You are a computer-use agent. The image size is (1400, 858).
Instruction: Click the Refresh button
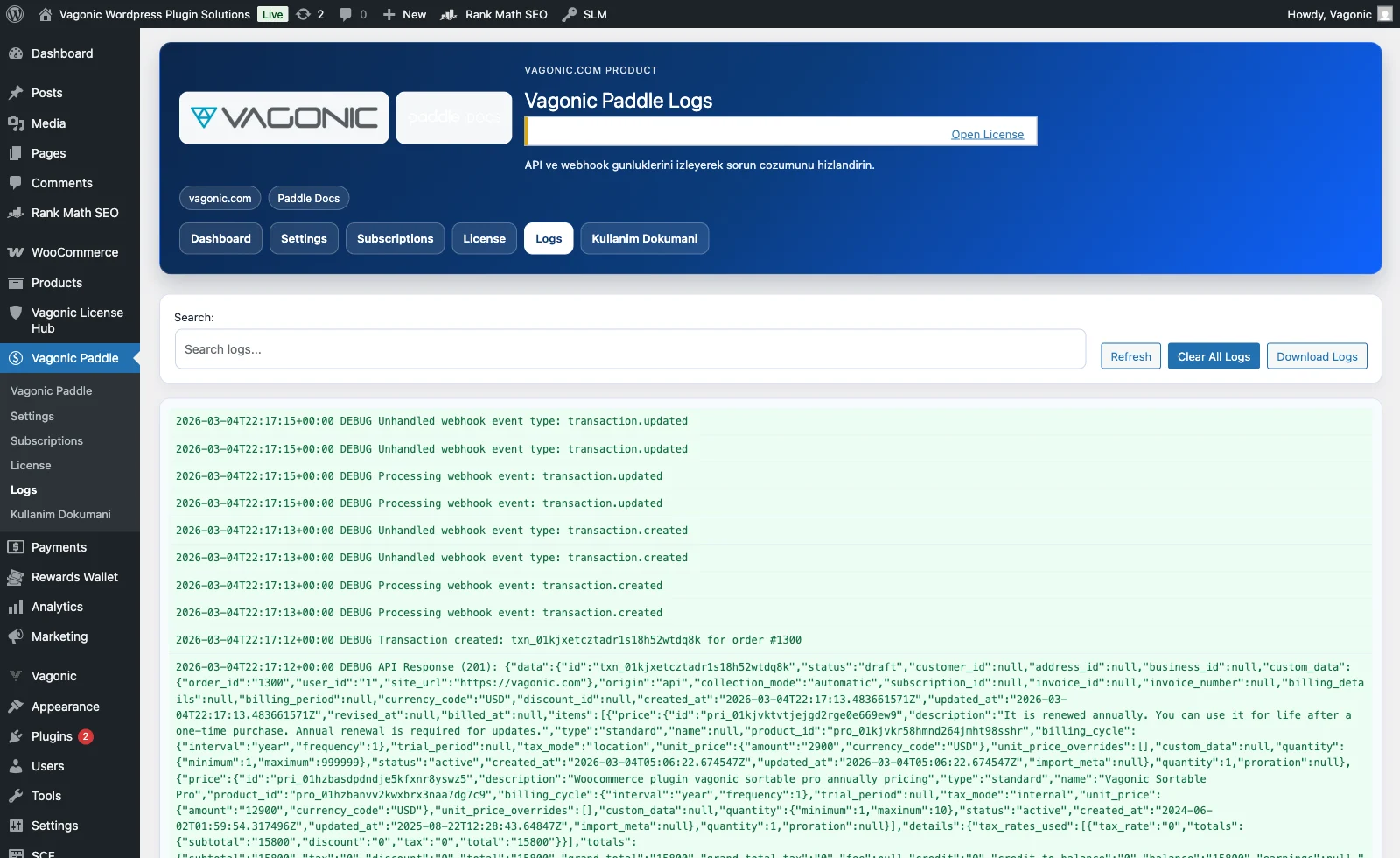point(1130,356)
